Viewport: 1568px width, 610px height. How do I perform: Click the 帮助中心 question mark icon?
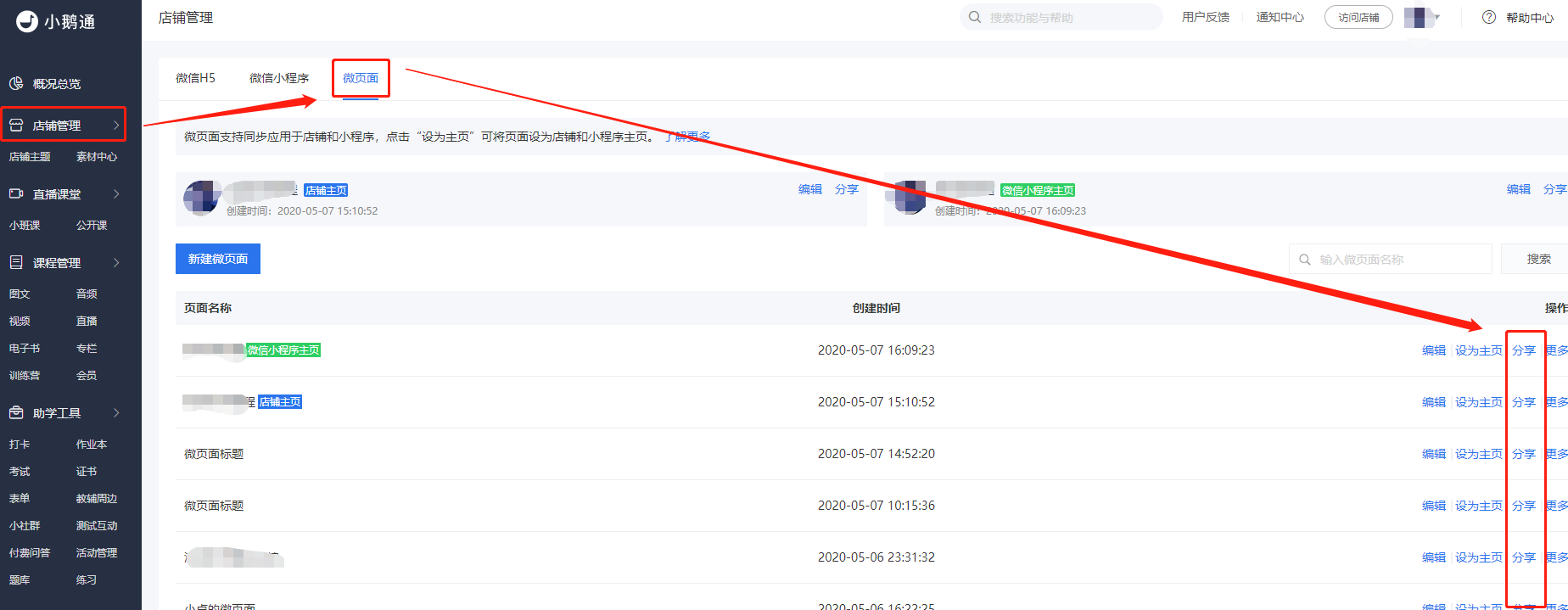click(x=1489, y=17)
